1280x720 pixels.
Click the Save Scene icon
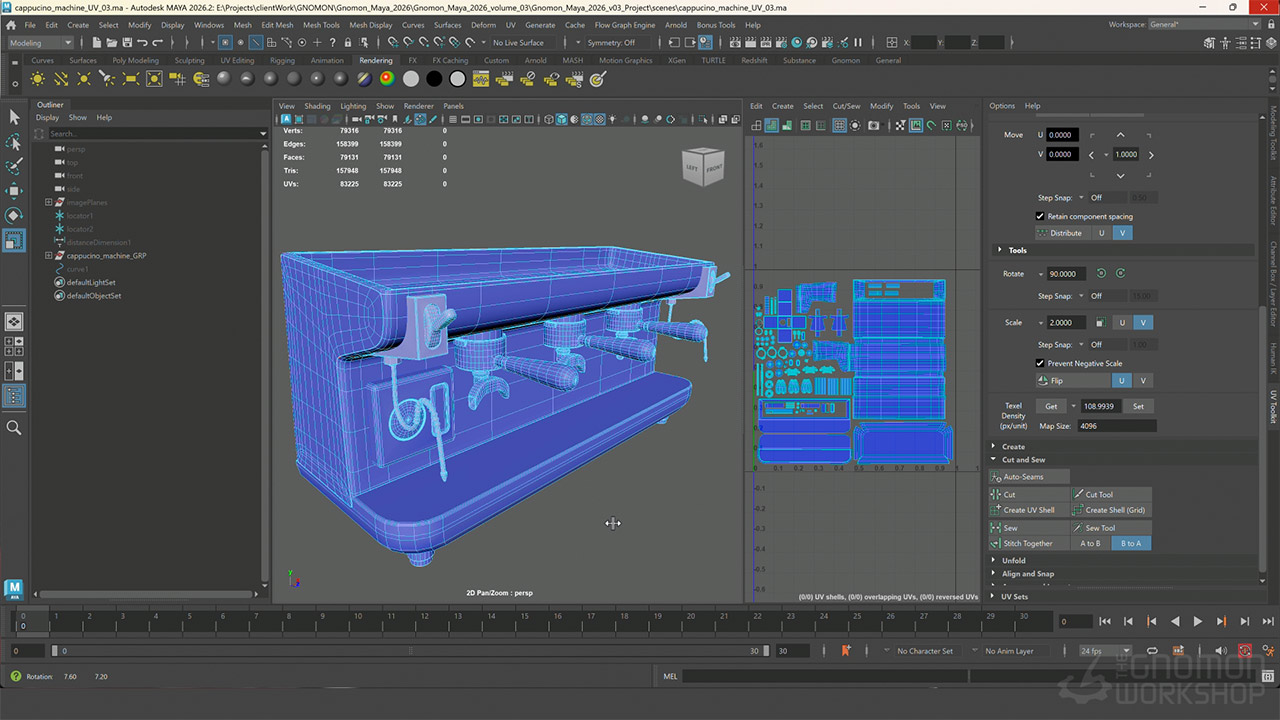[125, 43]
